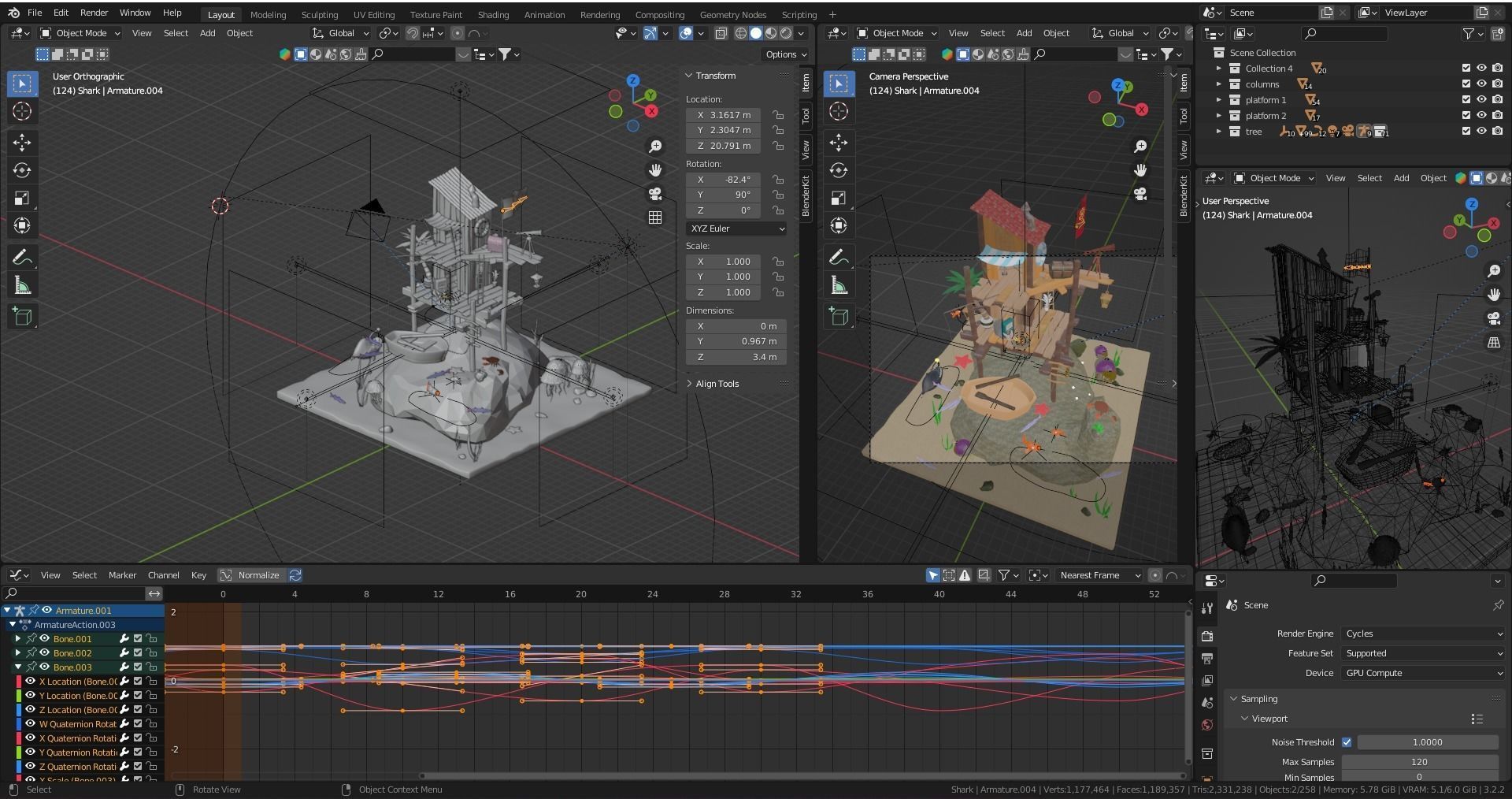Screen dimensions: 1512x799
Task: Open graph editor Channel menu
Action: (164, 575)
